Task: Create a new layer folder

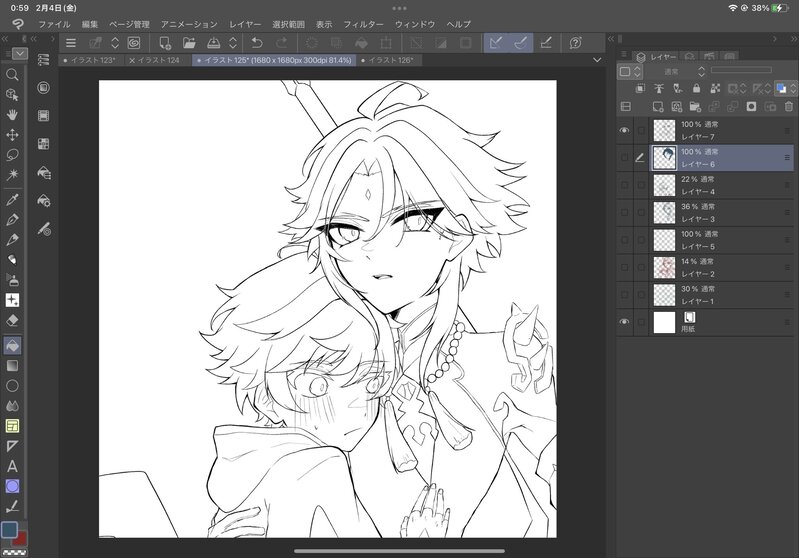Action: (x=695, y=107)
